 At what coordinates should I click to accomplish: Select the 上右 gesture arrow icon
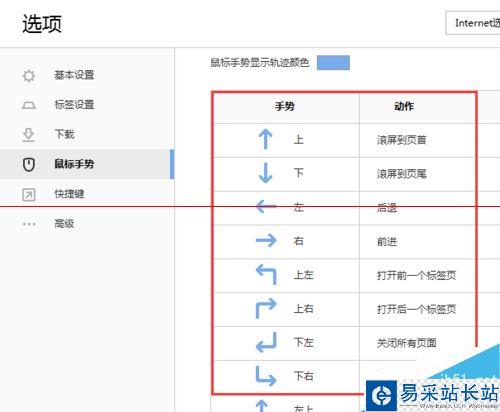266,308
